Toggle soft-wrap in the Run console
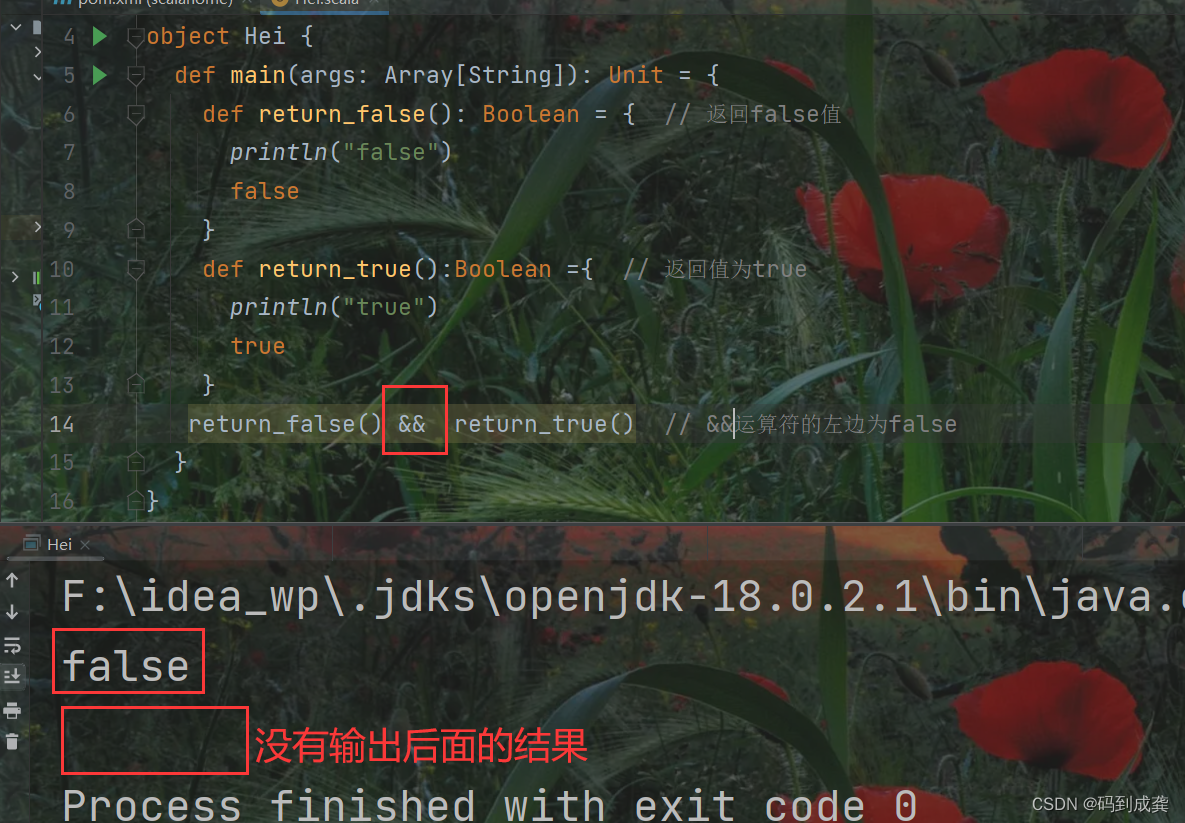 pos(12,645)
